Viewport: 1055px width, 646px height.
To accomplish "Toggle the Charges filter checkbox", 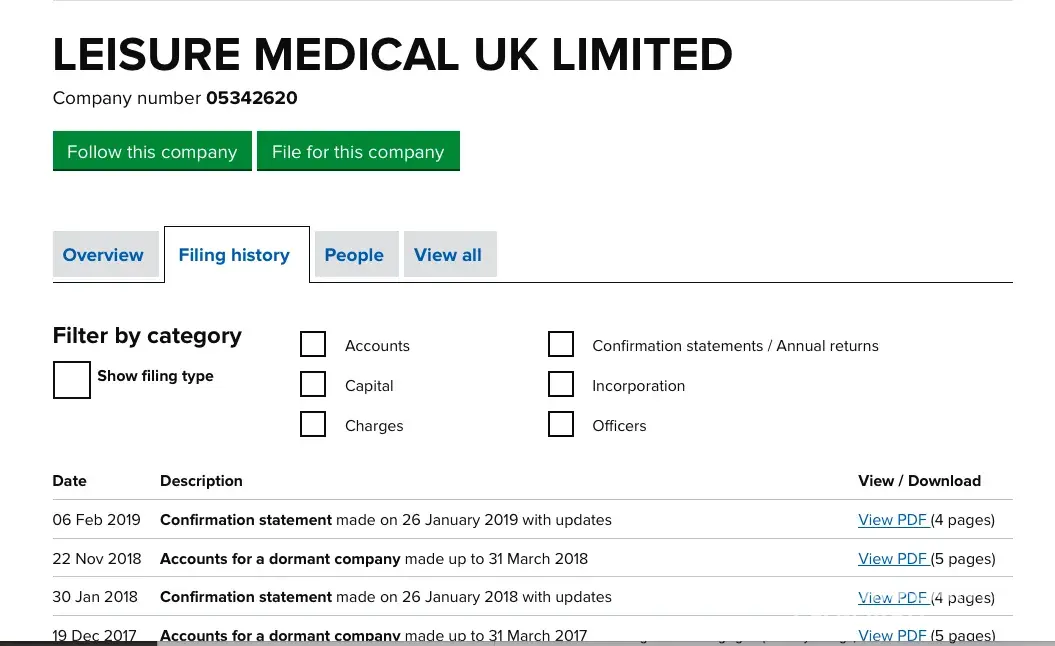I will click(313, 425).
